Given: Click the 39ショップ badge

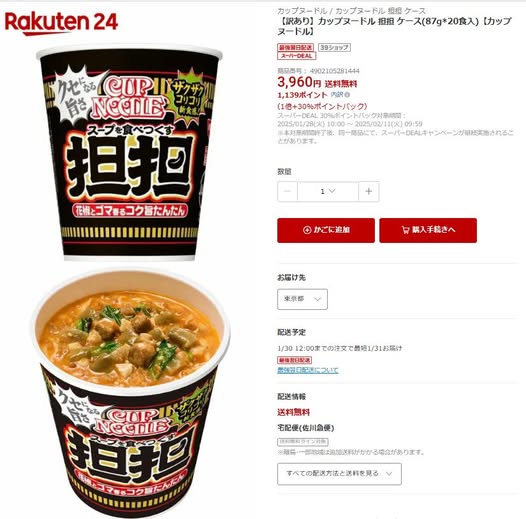Looking at the screenshot, I should (x=334, y=47).
